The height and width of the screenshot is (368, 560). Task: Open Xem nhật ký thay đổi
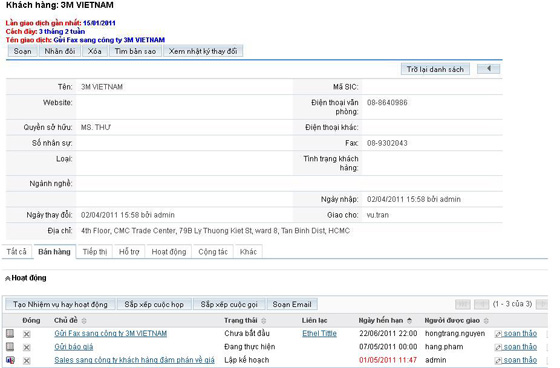pos(203,51)
